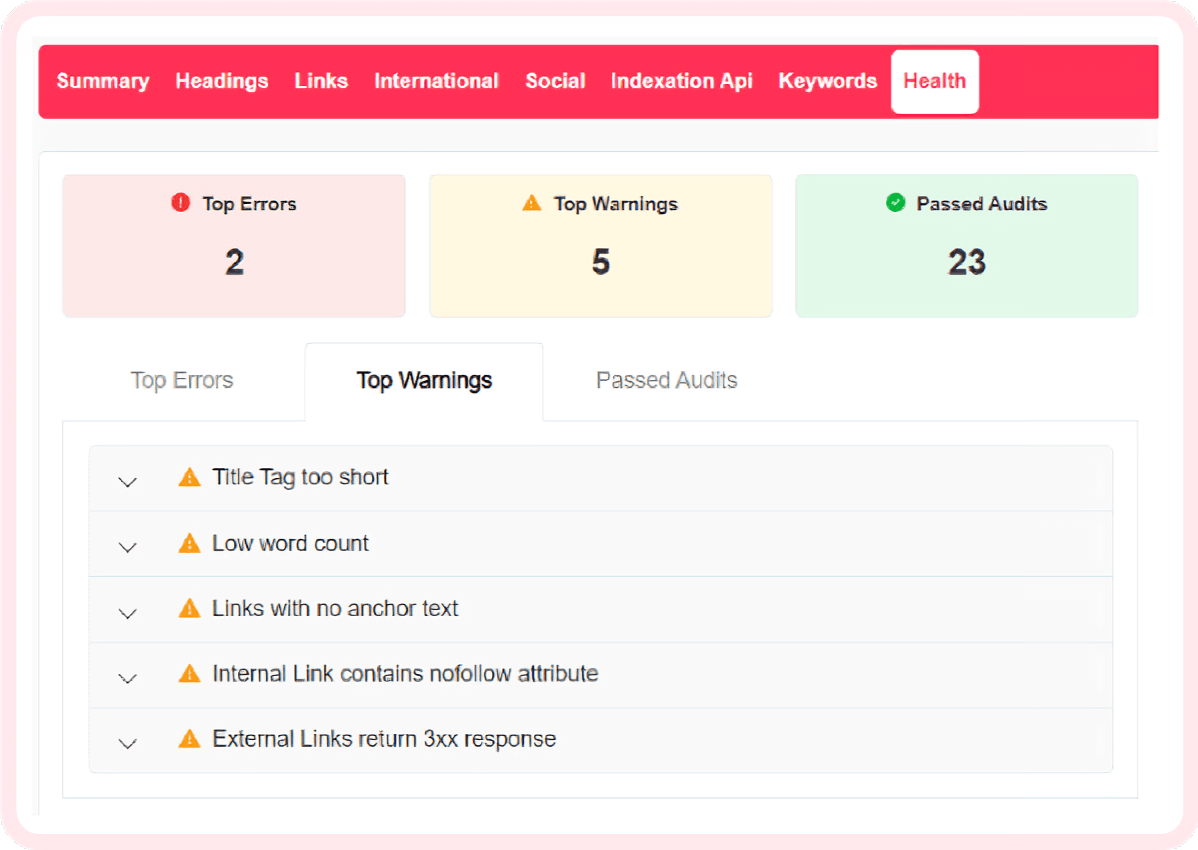Select the Health navigation item
This screenshot has height=850, width=1198.
point(934,81)
